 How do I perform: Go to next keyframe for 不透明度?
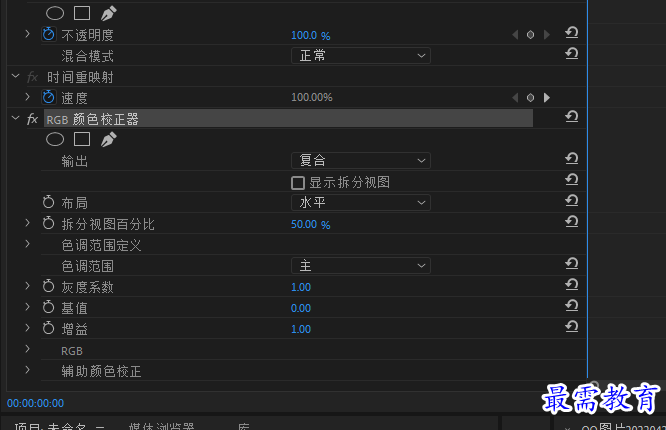(547, 34)
